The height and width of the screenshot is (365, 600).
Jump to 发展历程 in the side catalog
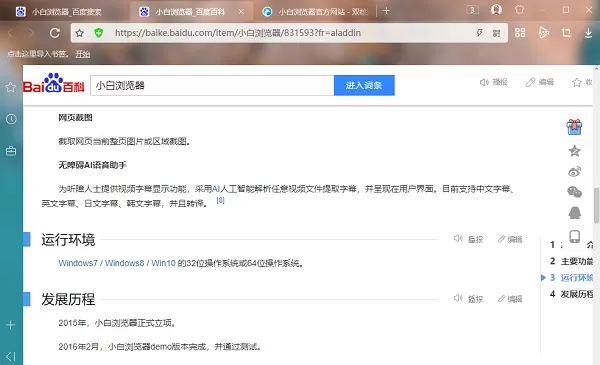(571, 294)
